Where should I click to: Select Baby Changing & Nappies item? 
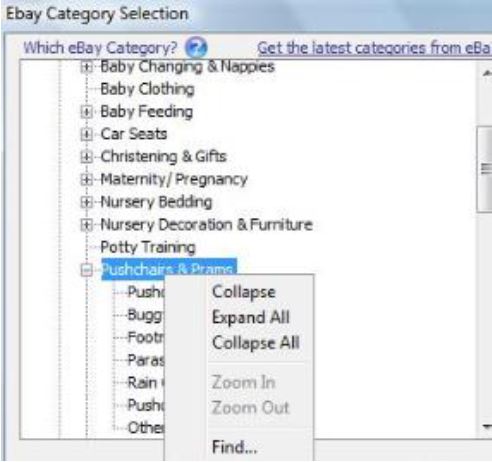pyautogui.click(x=187, y=67)
